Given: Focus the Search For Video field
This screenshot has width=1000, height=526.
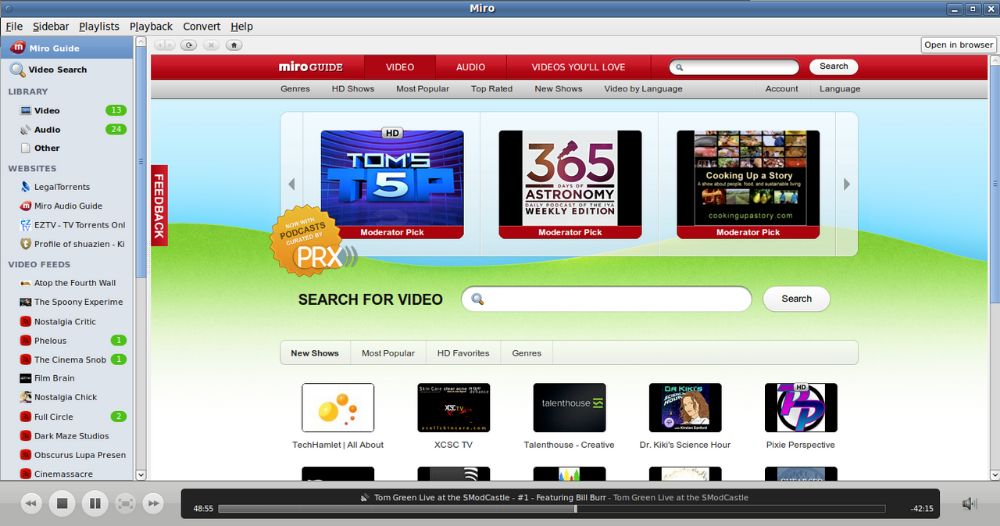Looking at the screenshot, I should 607,299.
